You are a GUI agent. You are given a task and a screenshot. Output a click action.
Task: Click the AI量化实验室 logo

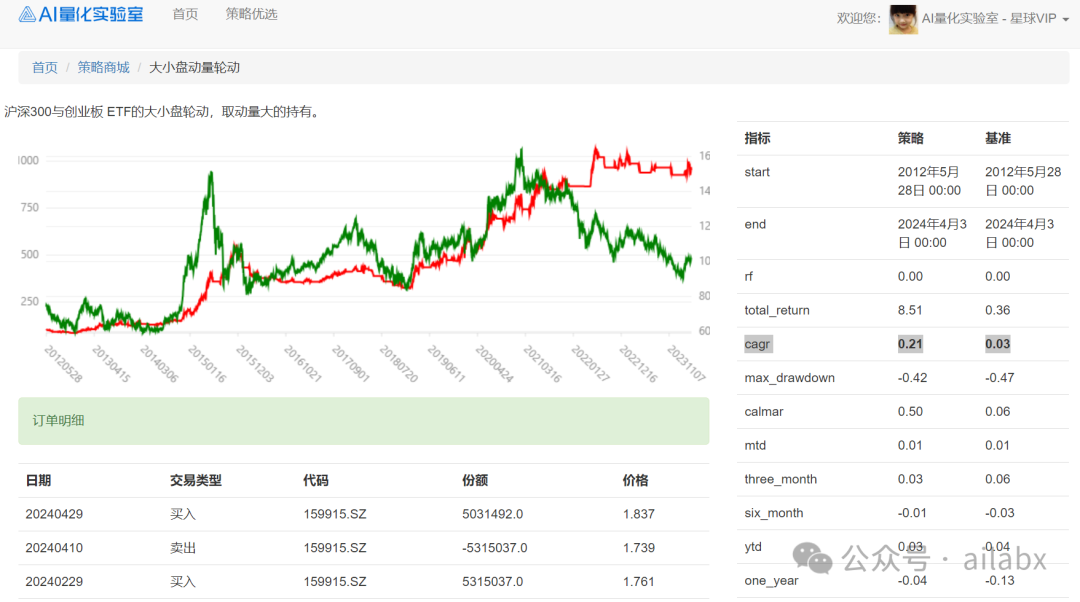pyautogui.click(x=81, y=14)
